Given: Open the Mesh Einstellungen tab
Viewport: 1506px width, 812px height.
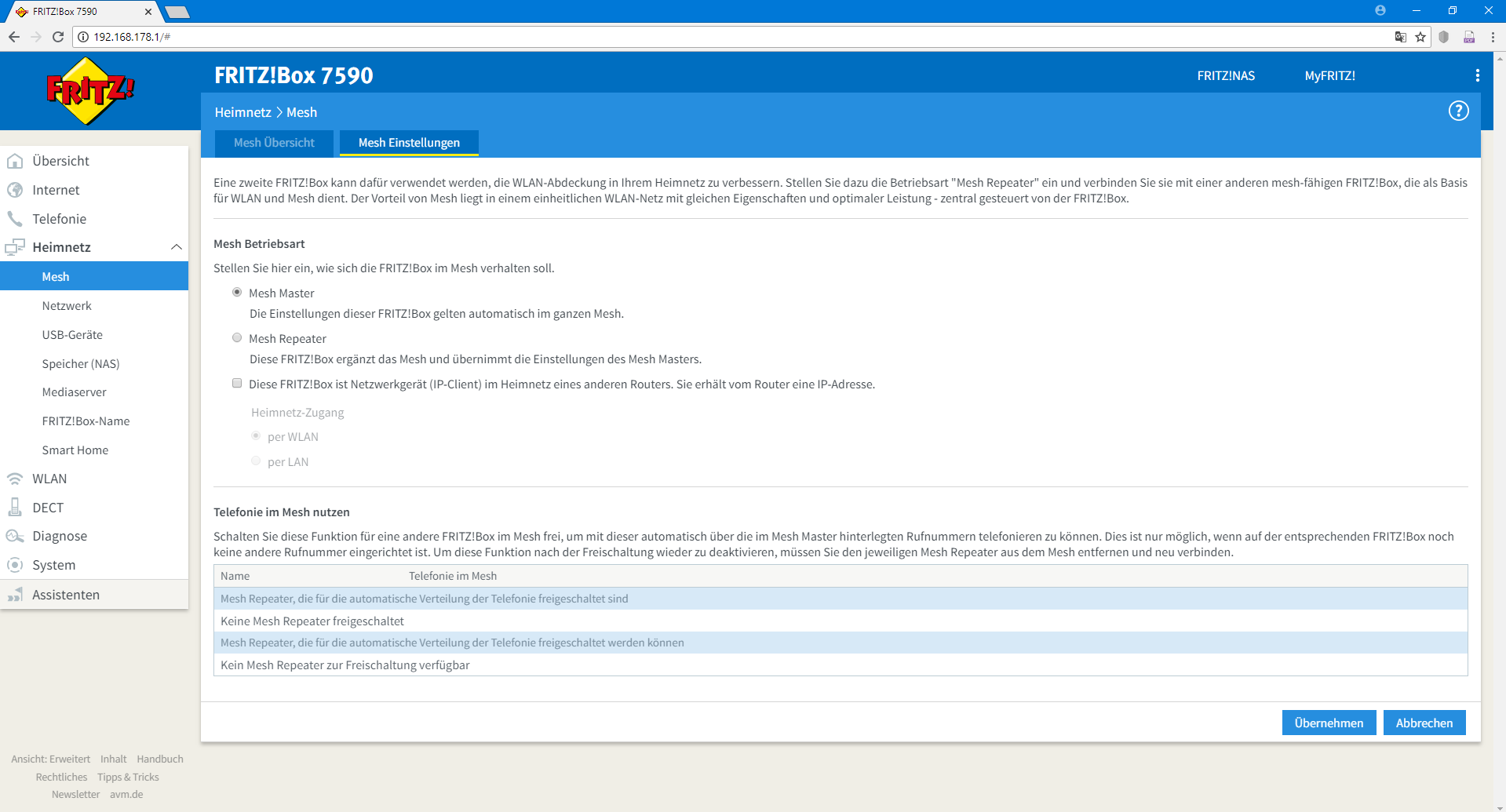Looking at the screenshot, I should pos(409,143).
